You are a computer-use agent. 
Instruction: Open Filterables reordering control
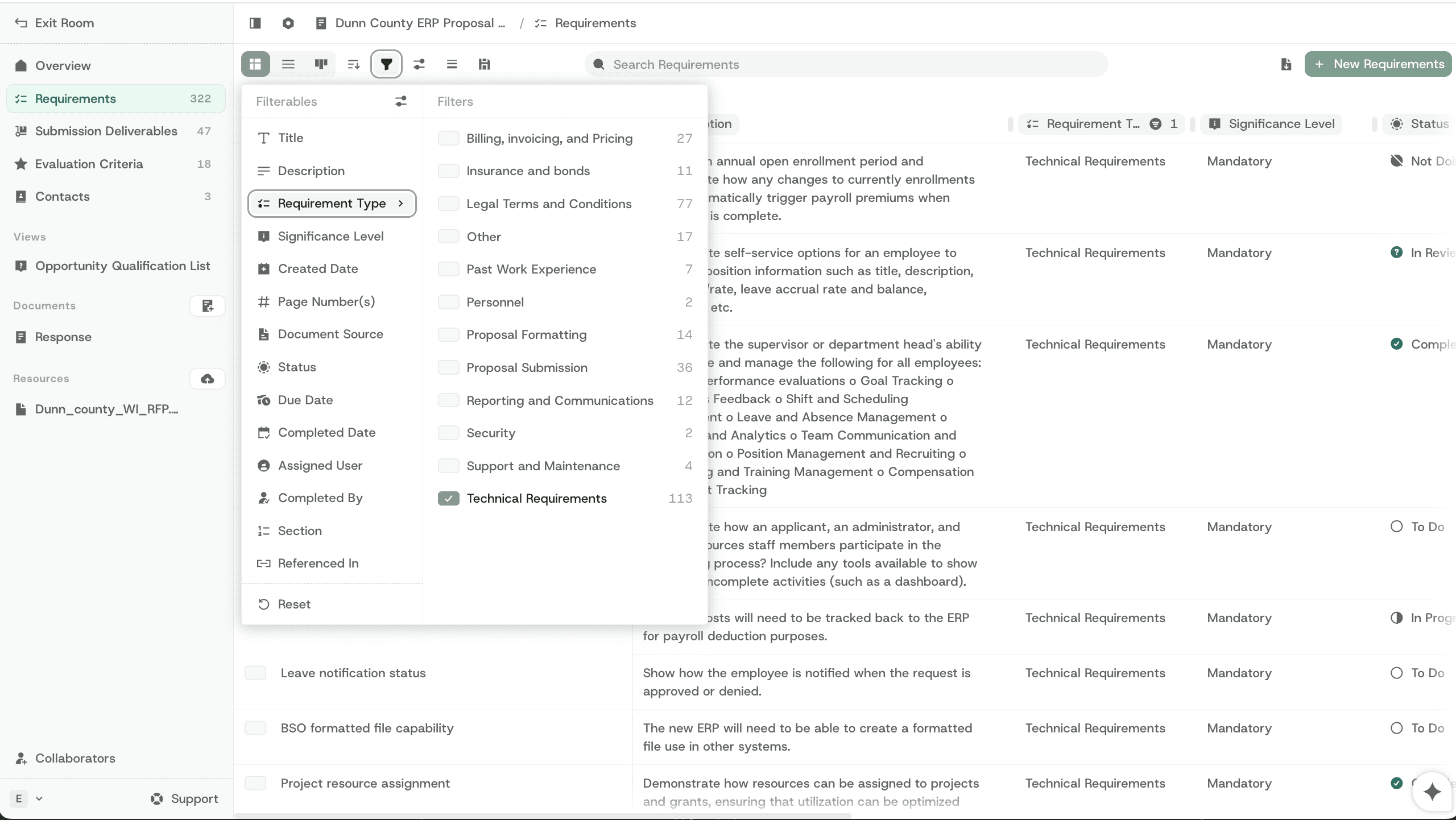coord(401,101)
